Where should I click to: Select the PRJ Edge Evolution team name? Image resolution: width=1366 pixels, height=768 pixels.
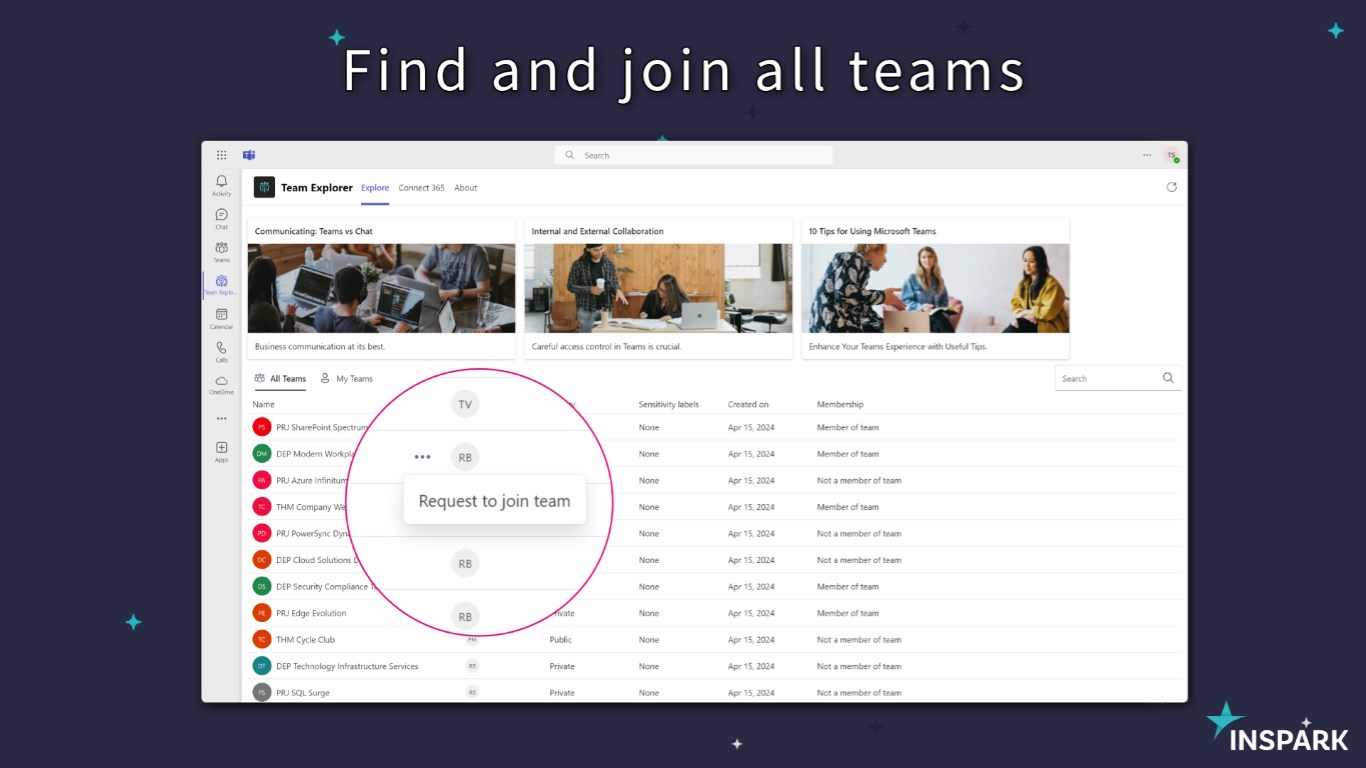[311, 613]
